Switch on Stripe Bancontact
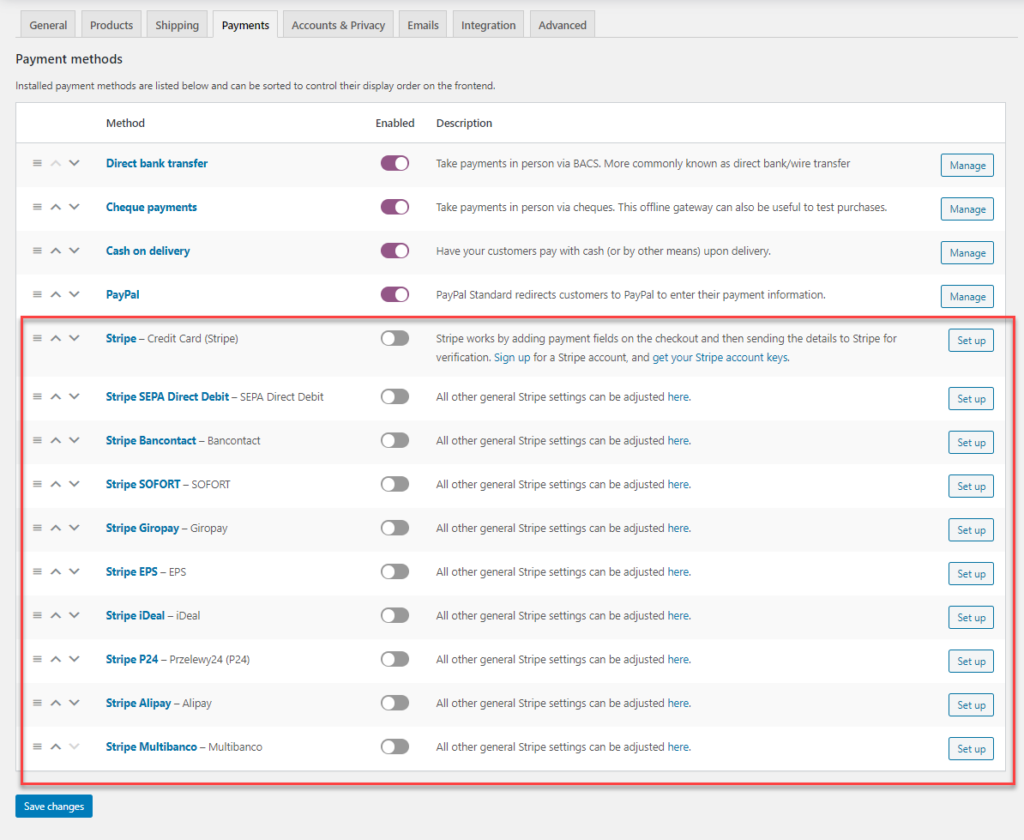Image resolution: width=1024 pixels, height=840 pixels. pyautogui.click(x=395, y=440)
